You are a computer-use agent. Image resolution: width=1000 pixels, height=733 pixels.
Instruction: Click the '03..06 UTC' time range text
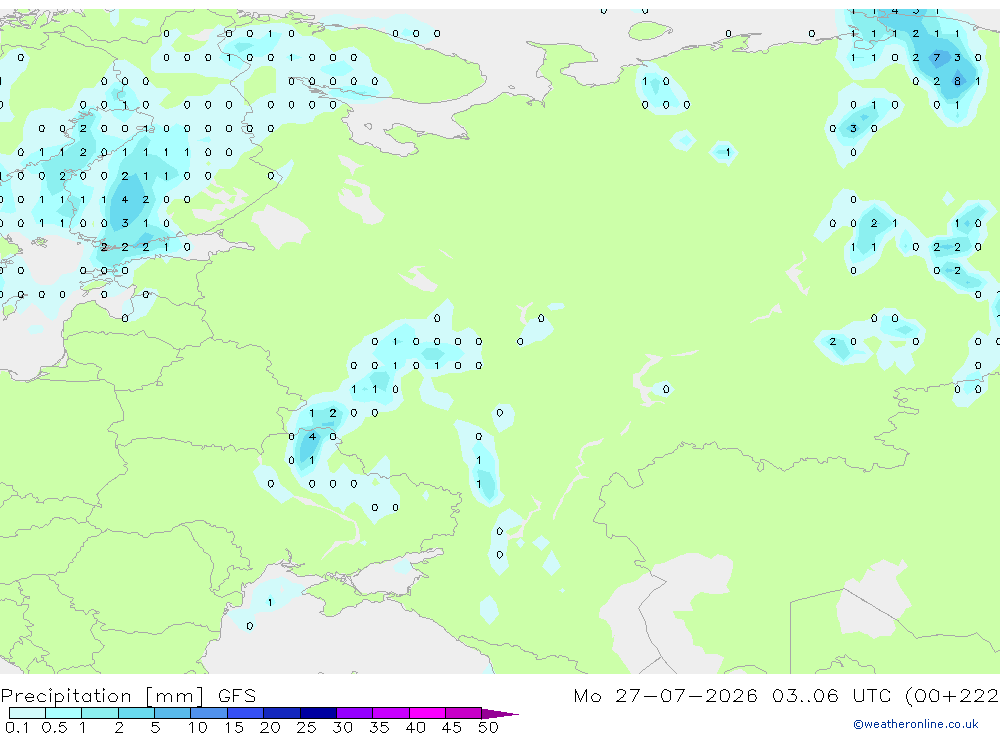coord(832,695)
